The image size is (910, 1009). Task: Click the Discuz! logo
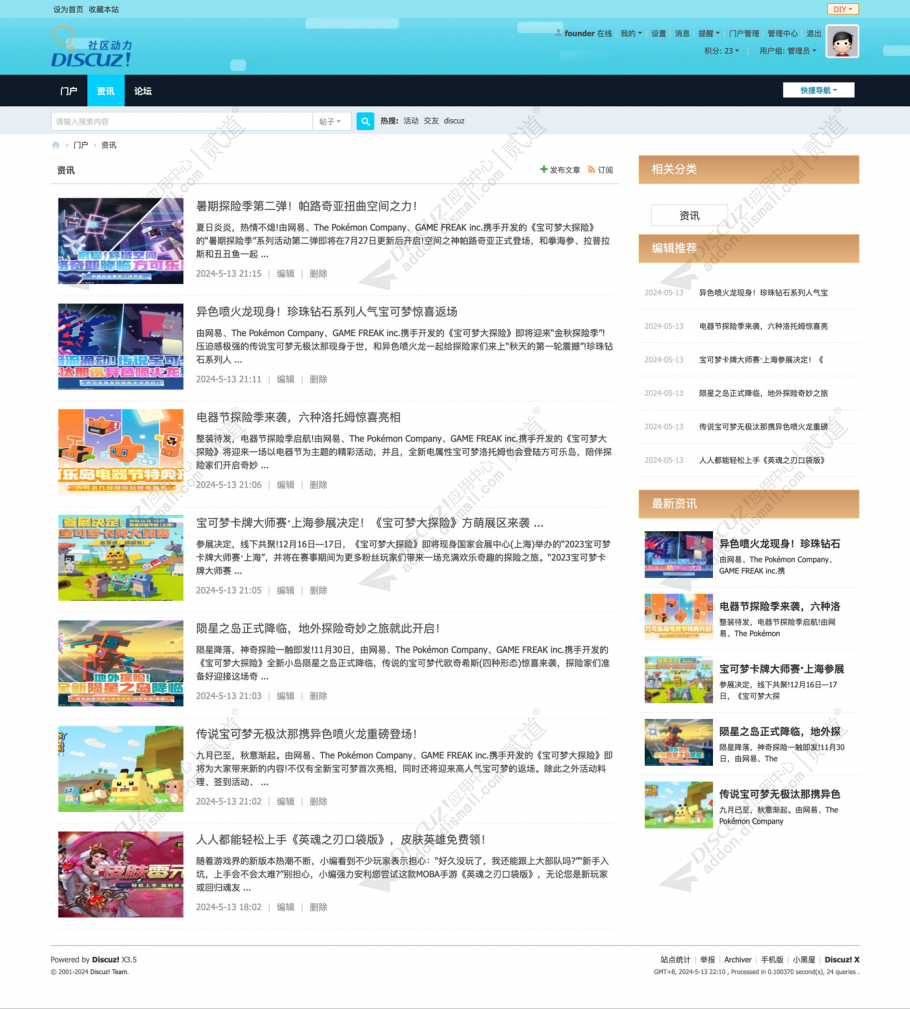(x=91, y=48)
